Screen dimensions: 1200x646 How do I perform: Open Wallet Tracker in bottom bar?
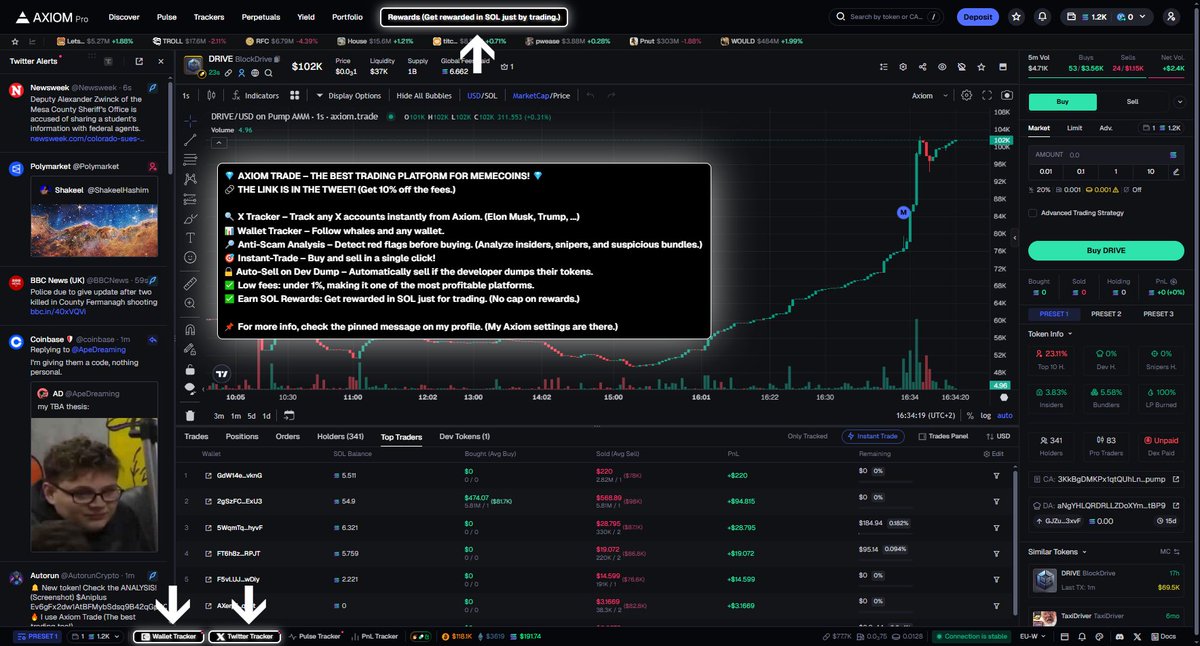click(169, 636)
